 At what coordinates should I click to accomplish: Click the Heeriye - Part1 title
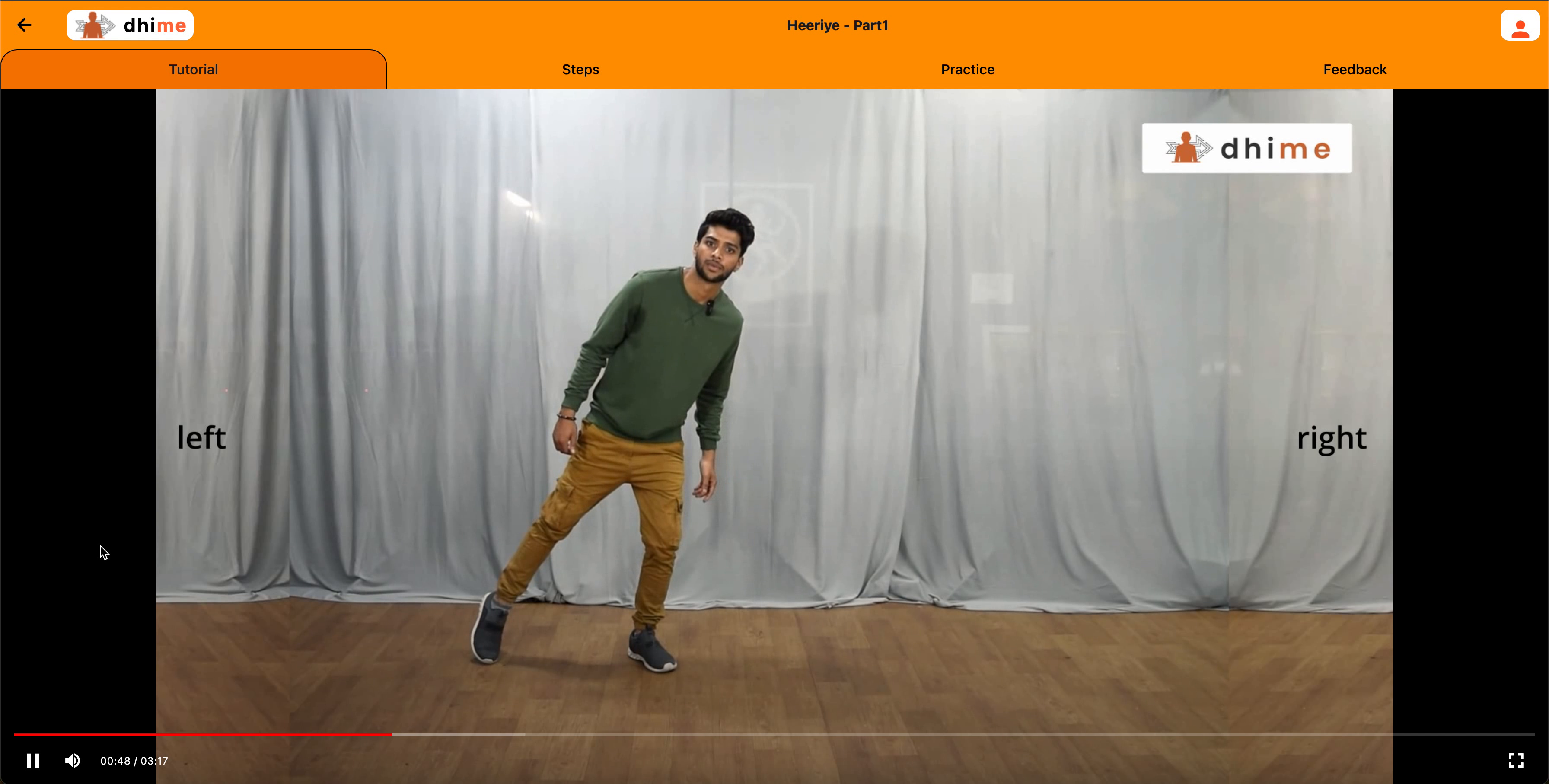click(x=837, y=25)
